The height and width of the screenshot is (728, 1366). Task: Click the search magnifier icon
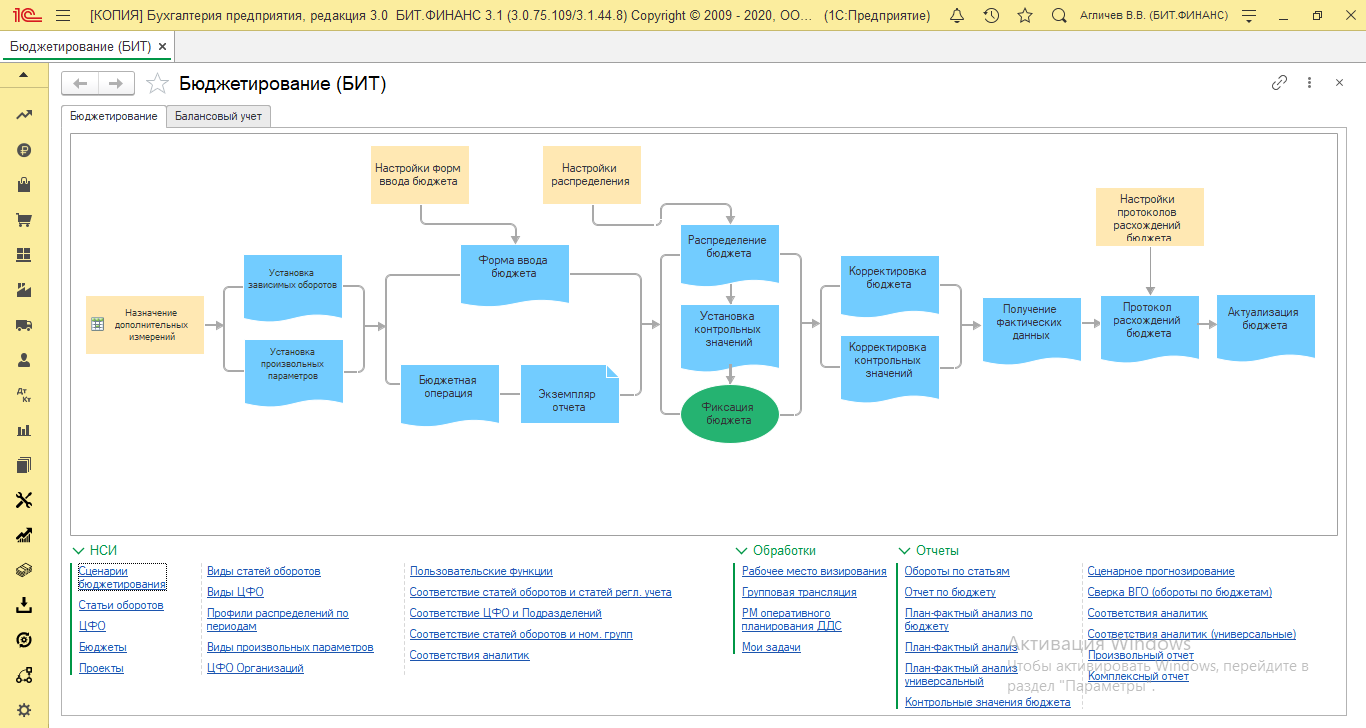1059,16
